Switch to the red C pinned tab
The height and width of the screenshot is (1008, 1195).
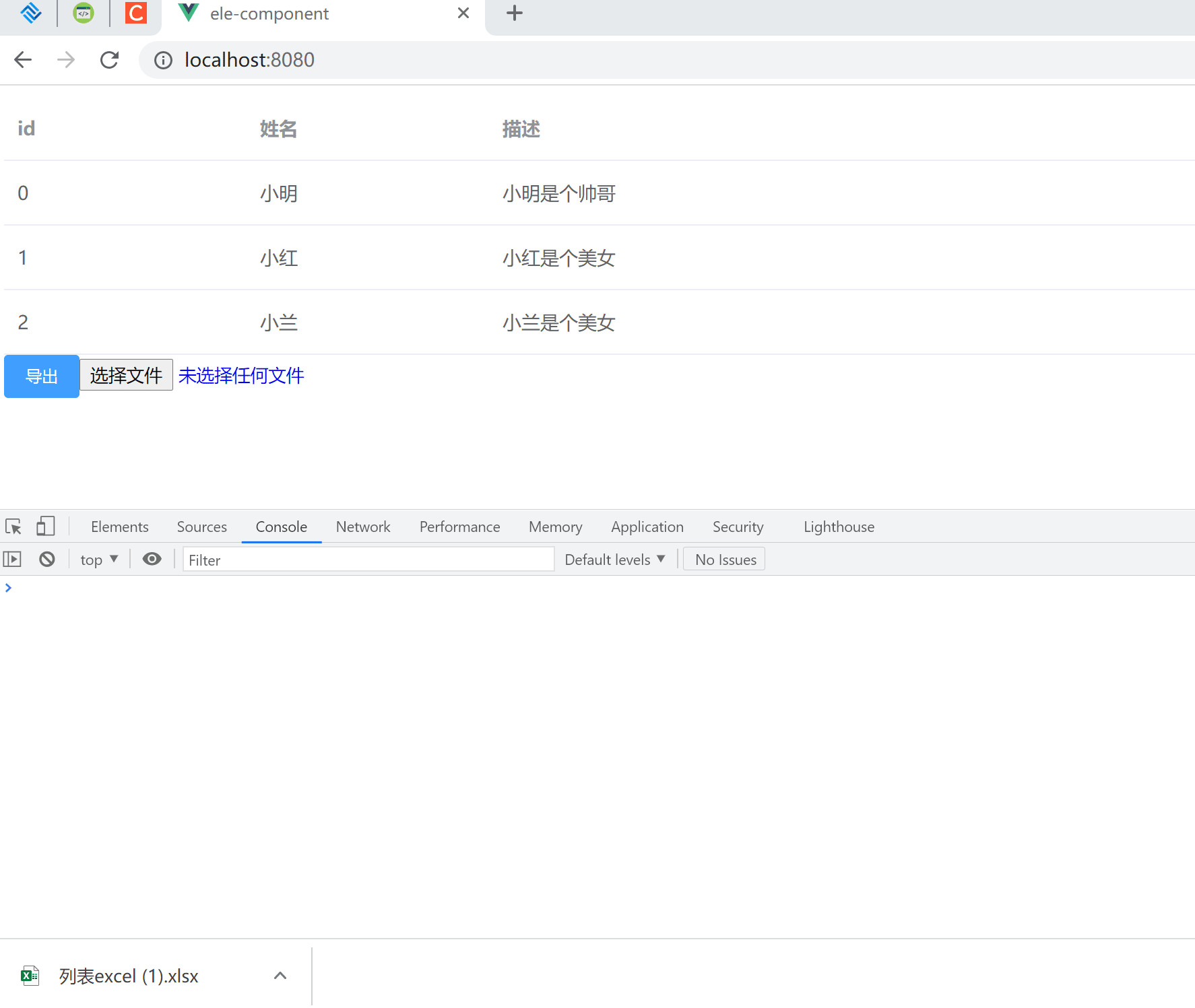(136, 13)
